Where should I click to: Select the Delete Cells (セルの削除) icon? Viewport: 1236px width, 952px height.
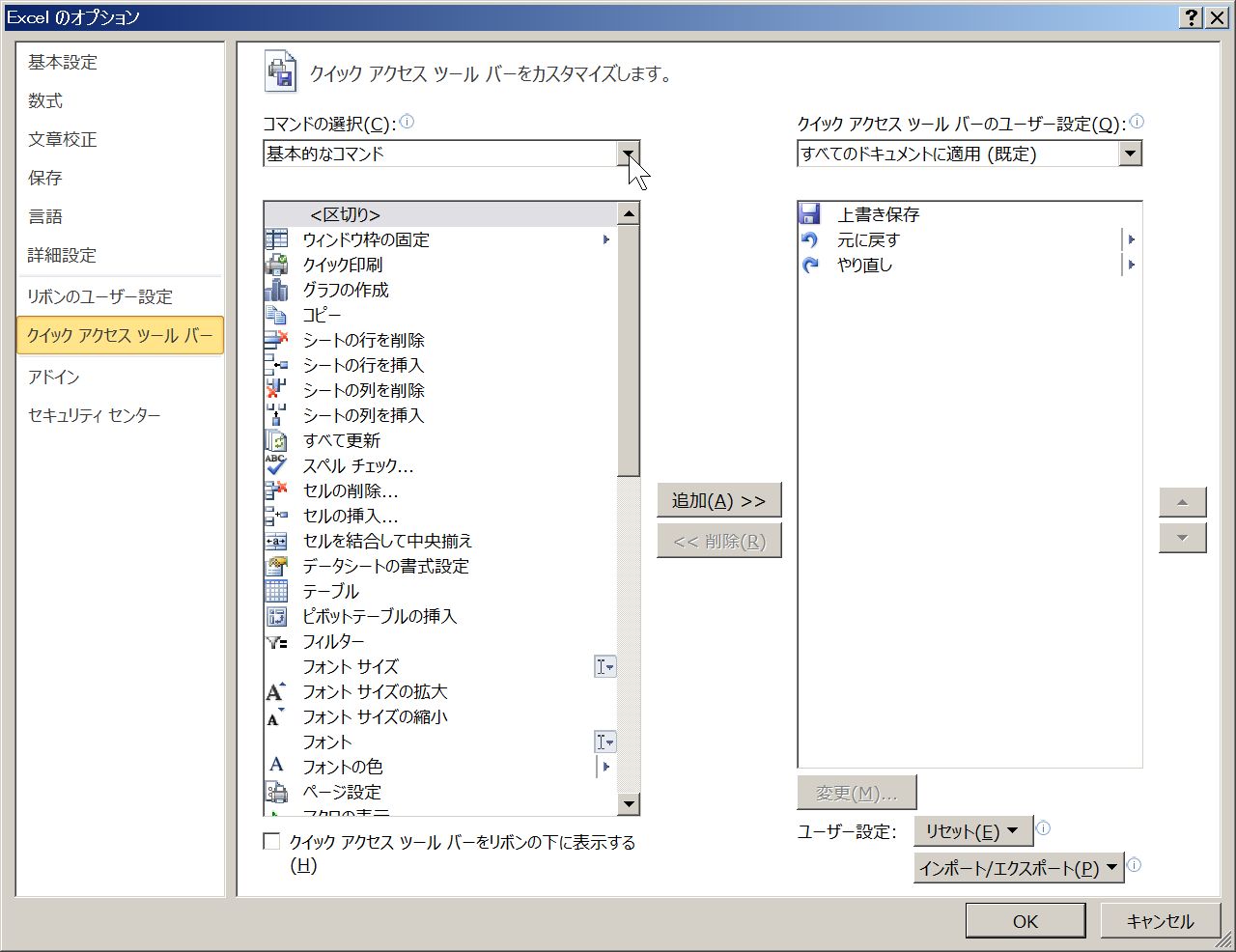pos(276,490)
